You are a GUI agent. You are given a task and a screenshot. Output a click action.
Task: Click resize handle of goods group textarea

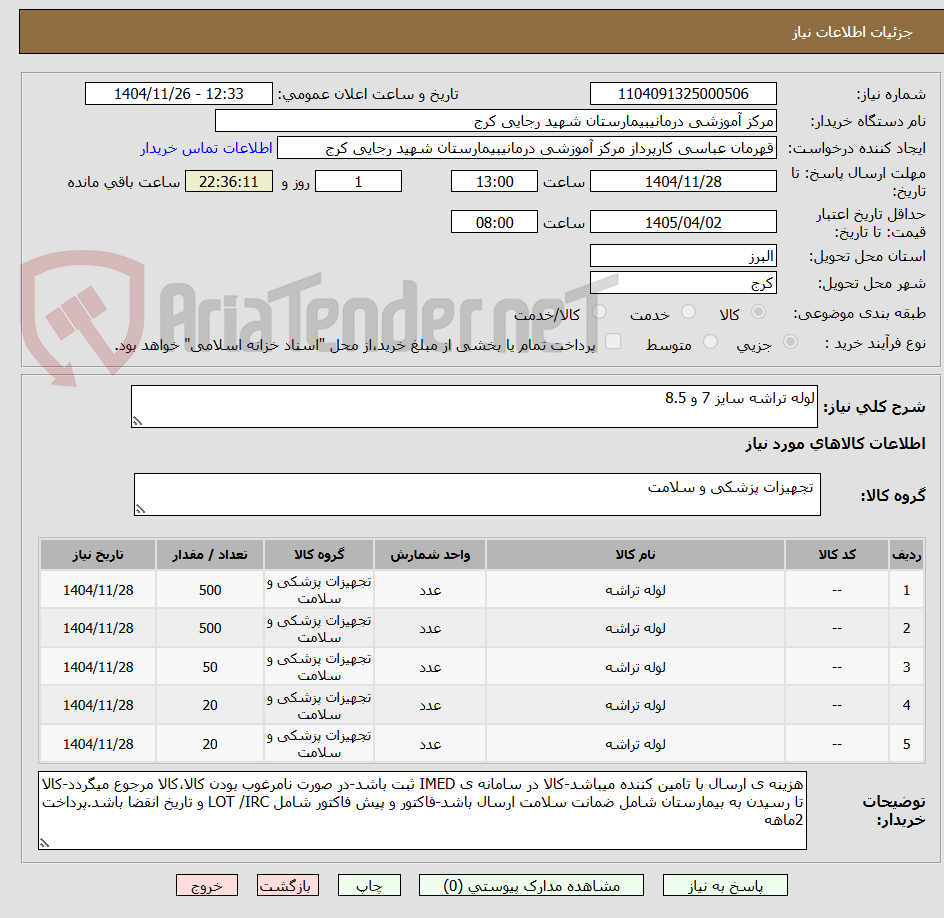140,509
